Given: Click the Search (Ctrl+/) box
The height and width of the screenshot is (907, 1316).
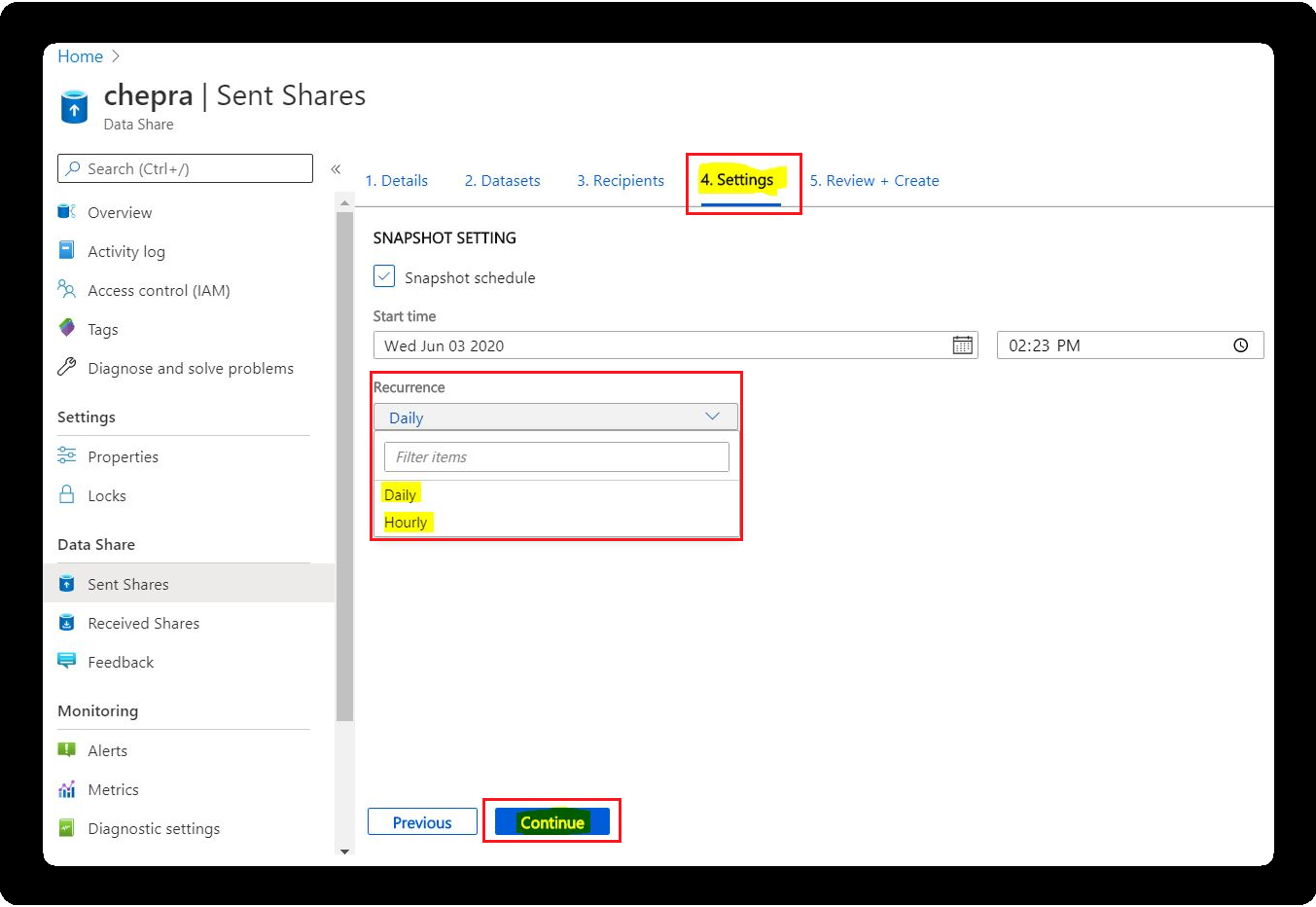Looking at the screenshot, I should (185, 168).
